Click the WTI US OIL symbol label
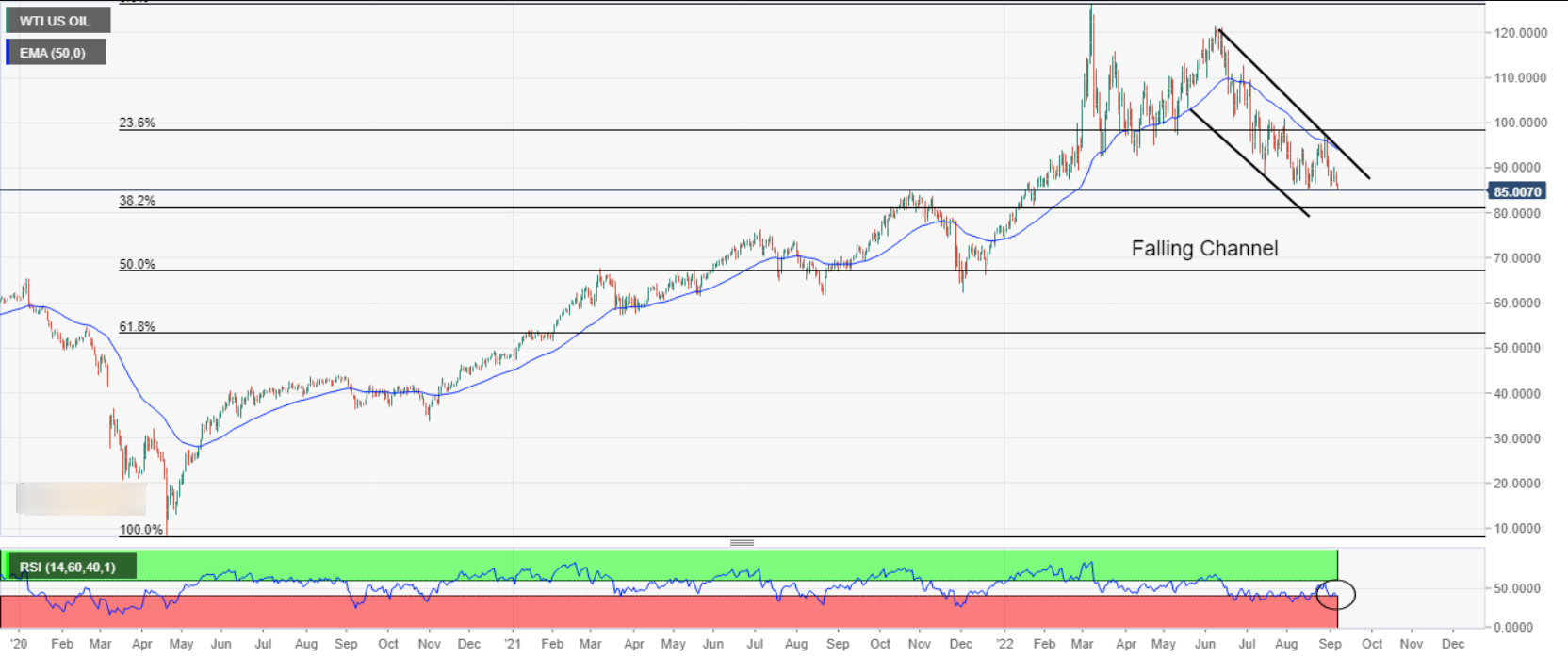 [55, 21]
